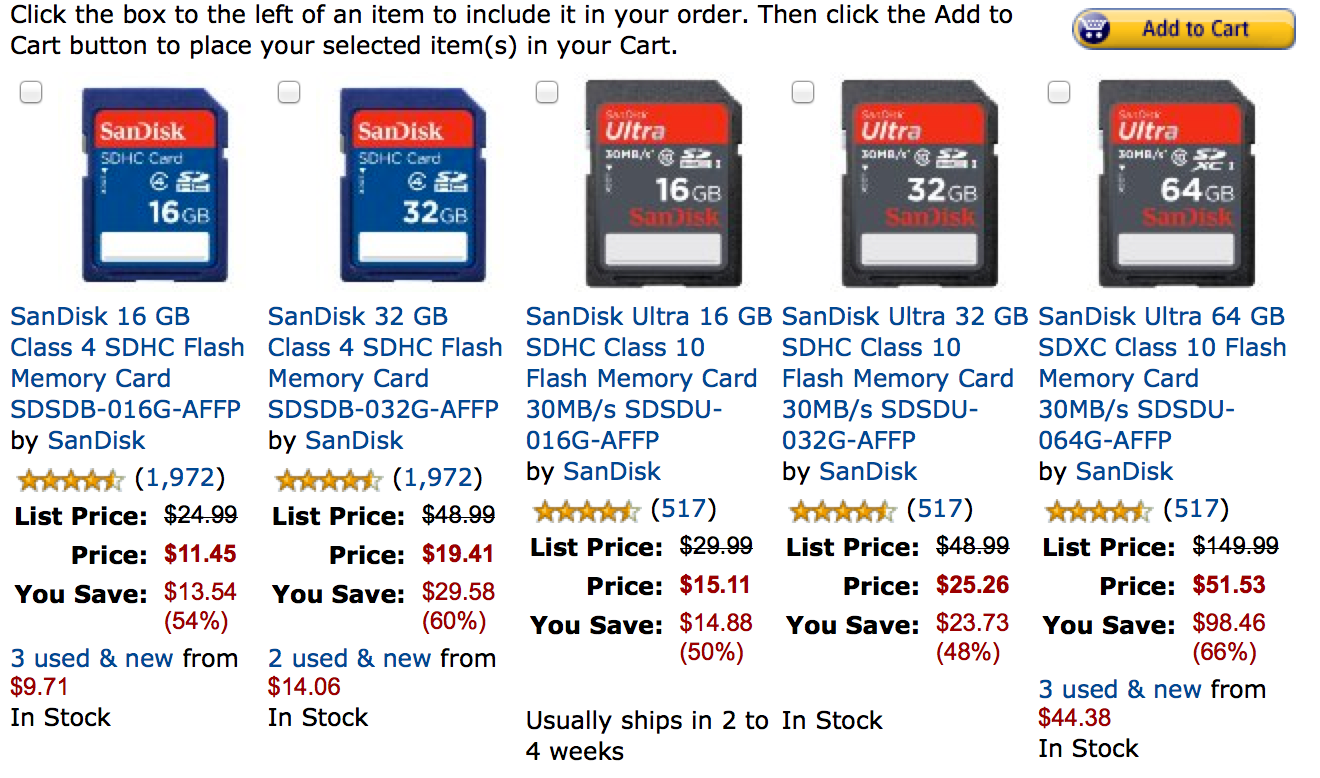View the SanDisk Ultra 32GB card image

[x=920, y=184]
